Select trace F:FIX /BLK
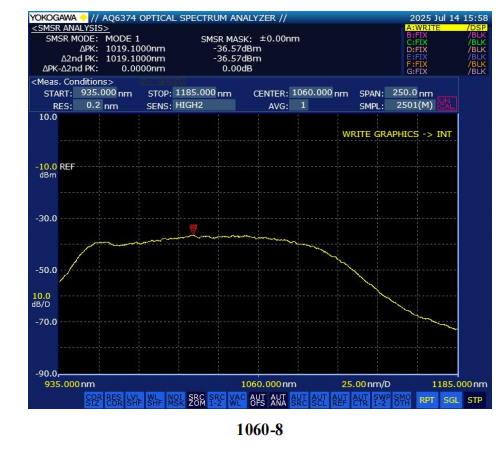The height and width of the screenshot is (456, 498). pos(446,64)
